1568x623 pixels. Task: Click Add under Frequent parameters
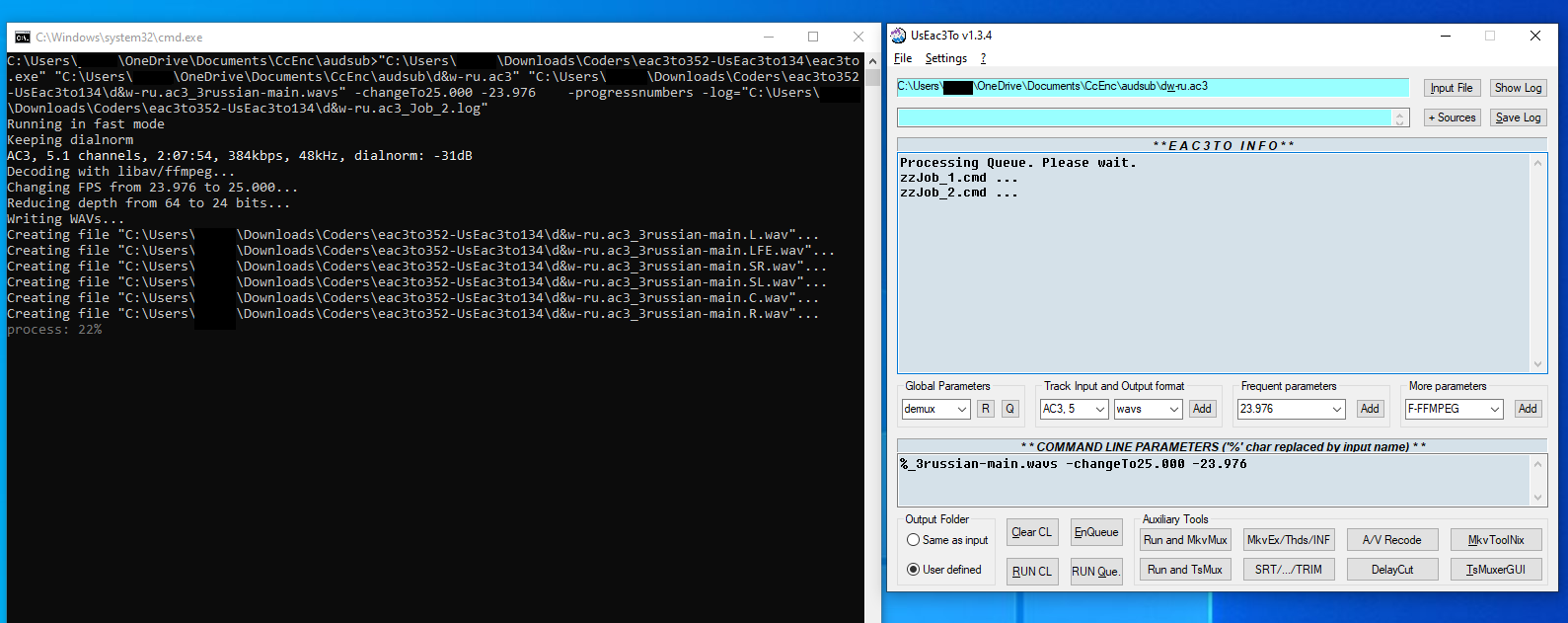(x=1370, y=409)
